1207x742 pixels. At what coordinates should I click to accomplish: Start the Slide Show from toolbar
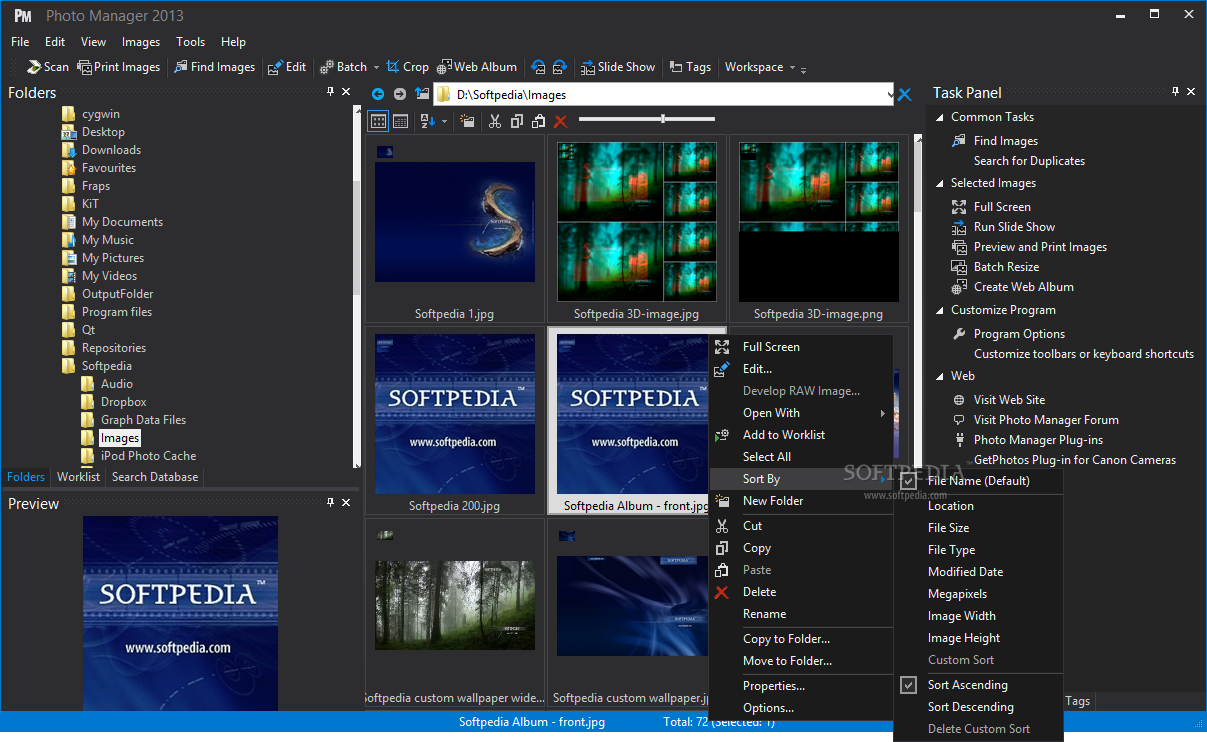618,67
